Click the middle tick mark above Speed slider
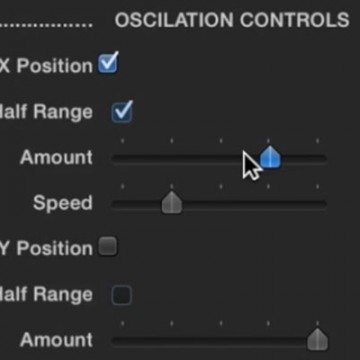Image resolution: width=360 pixels, height=360 pixels. pos(221,186)
